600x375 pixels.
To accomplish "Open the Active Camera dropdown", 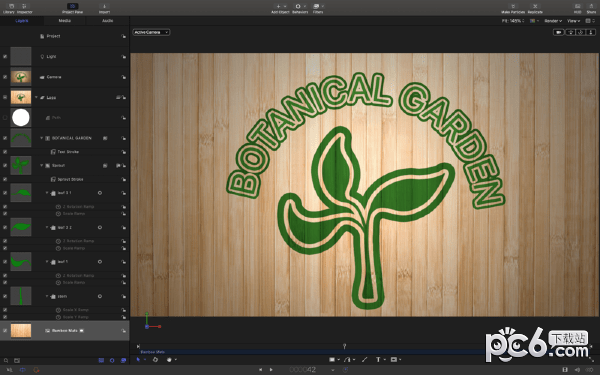I will pos(151,32).
